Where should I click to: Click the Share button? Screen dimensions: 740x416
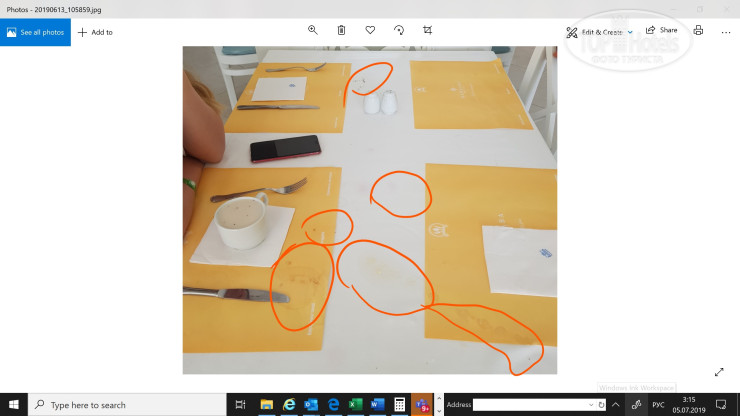pyautogui.click(x=661, y=31)
